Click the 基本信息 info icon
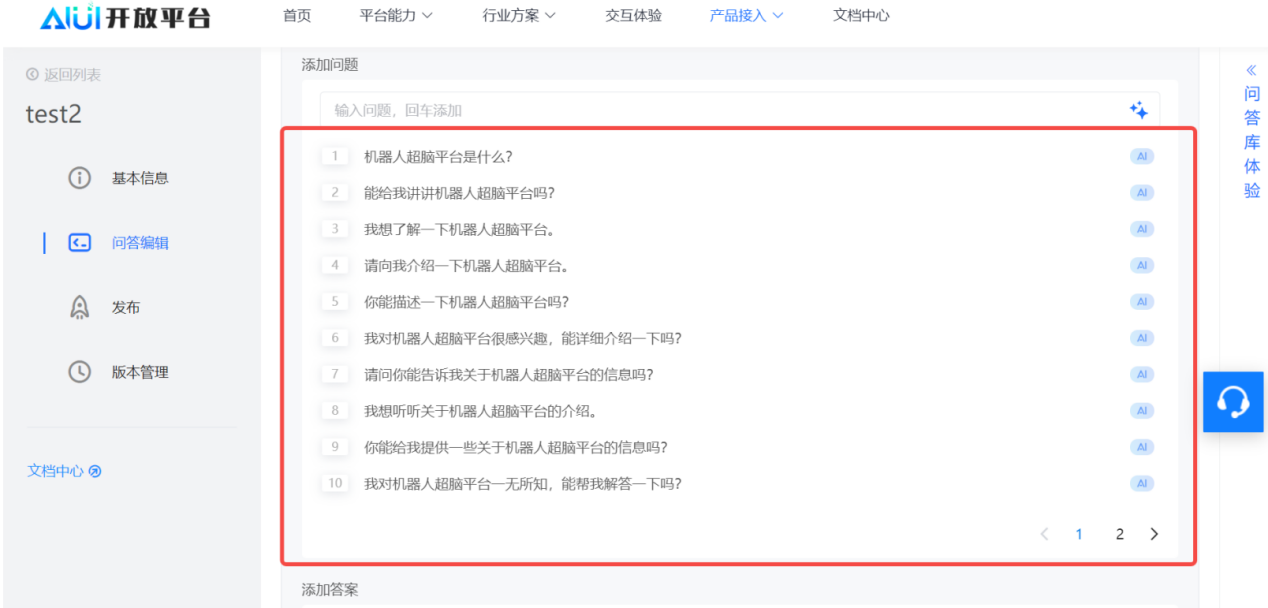 (79, 178)
